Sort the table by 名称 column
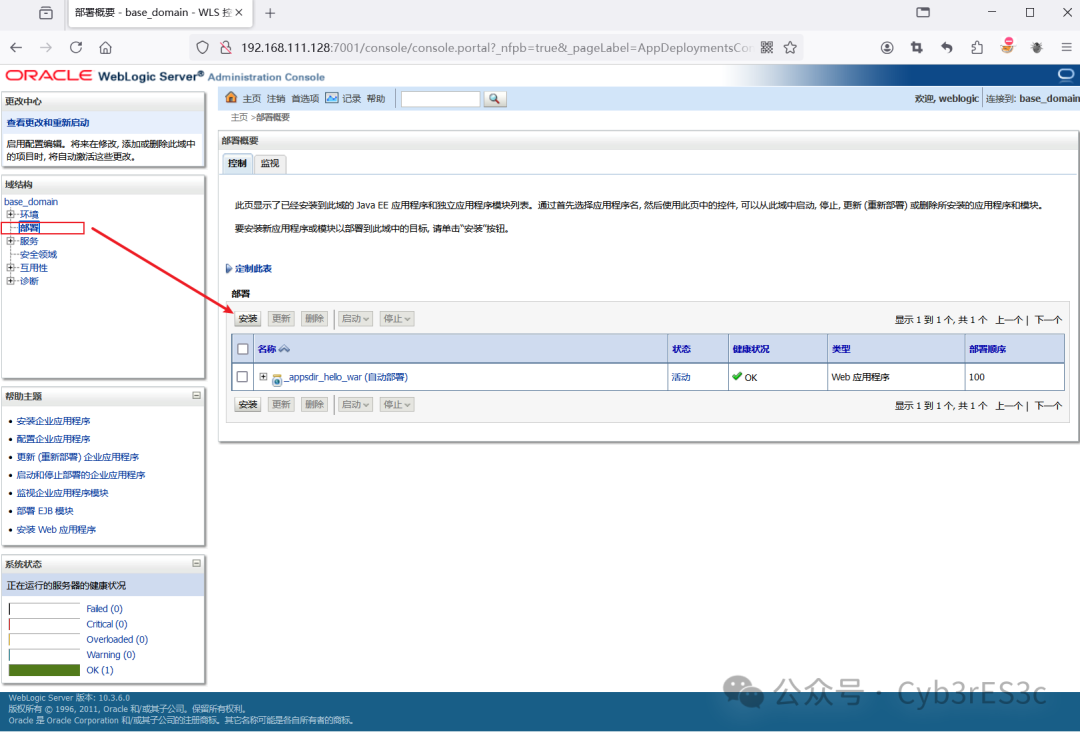Viewport: 1080px width, 736px height. (267, 349)
